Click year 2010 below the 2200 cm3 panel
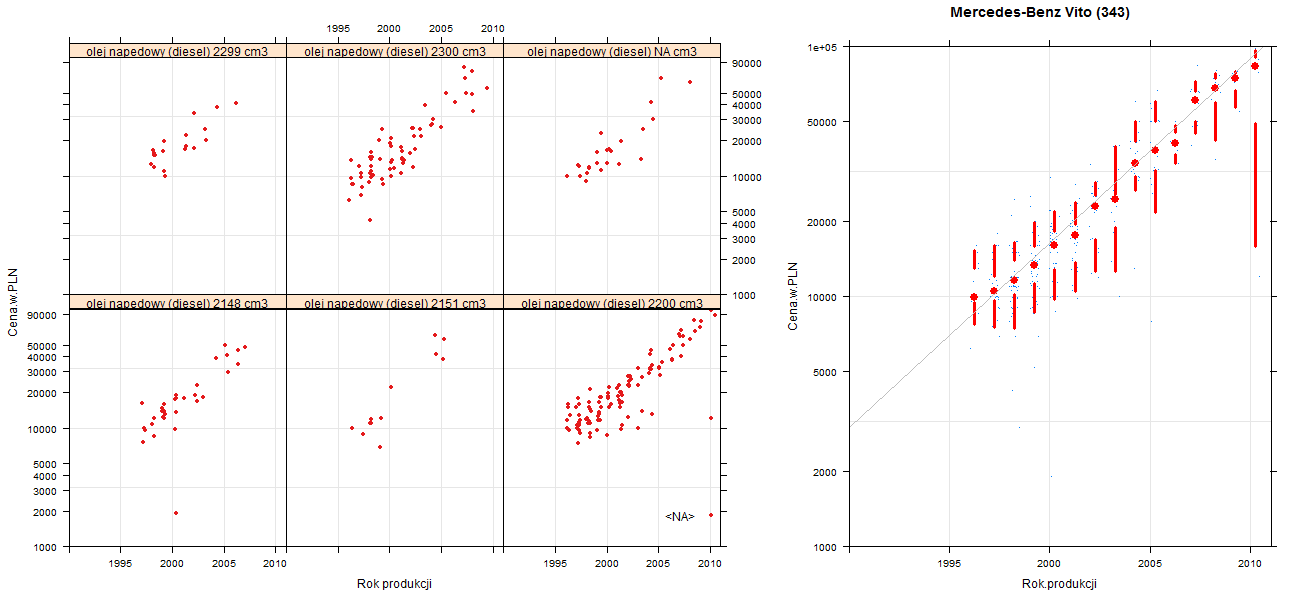This screenshot has height=600, width=1300. [710, 564]
